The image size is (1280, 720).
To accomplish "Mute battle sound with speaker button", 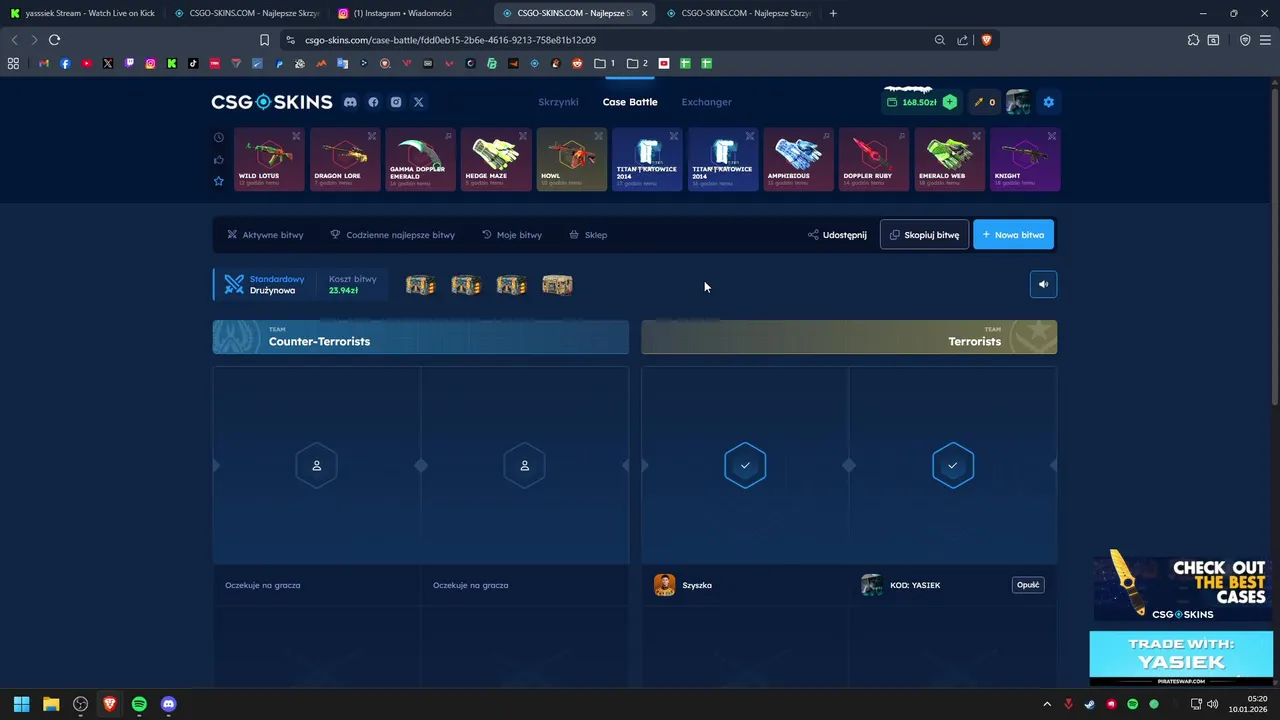I will pos(1043,285).
